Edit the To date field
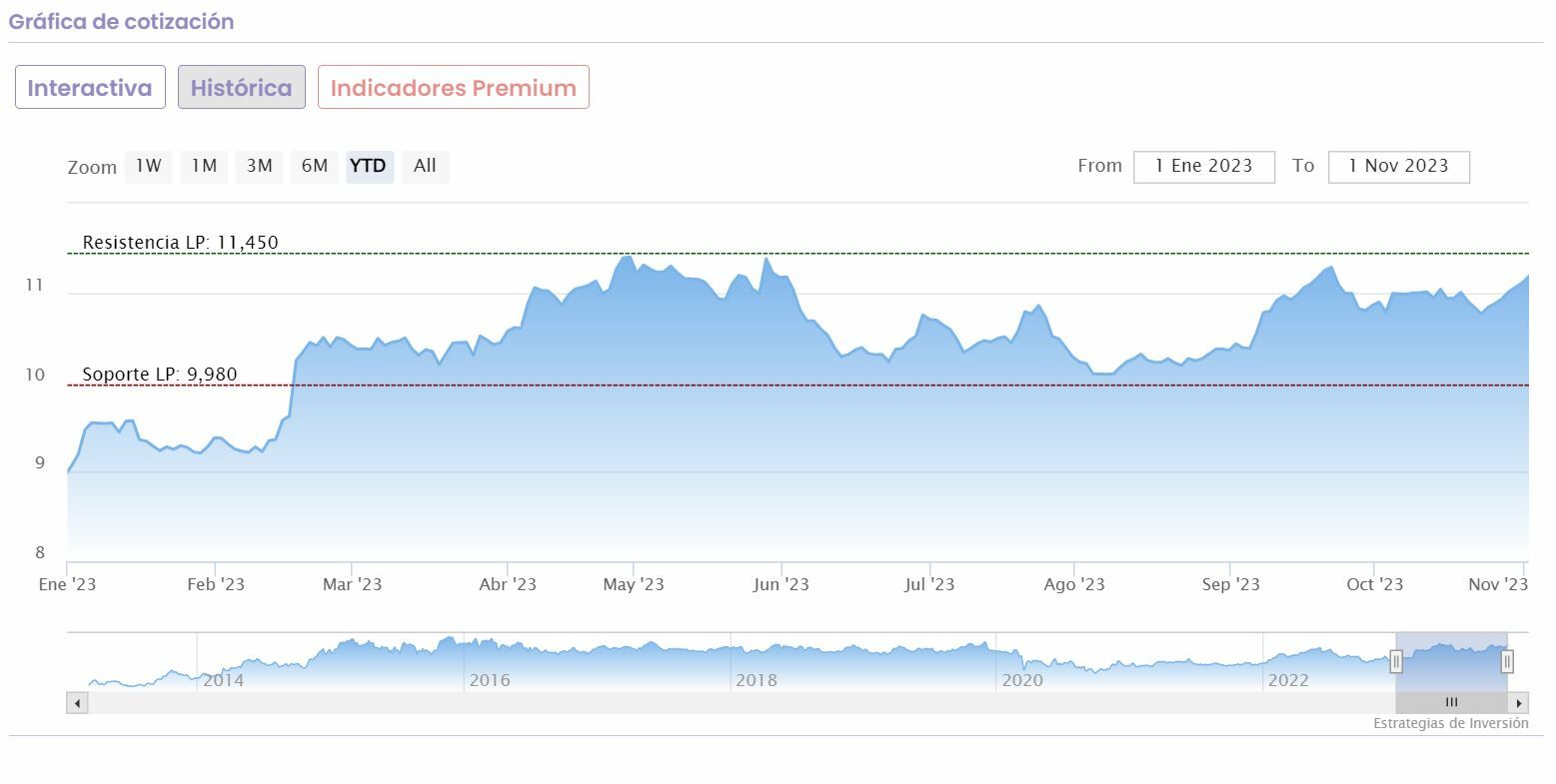 click(1398, 167)
